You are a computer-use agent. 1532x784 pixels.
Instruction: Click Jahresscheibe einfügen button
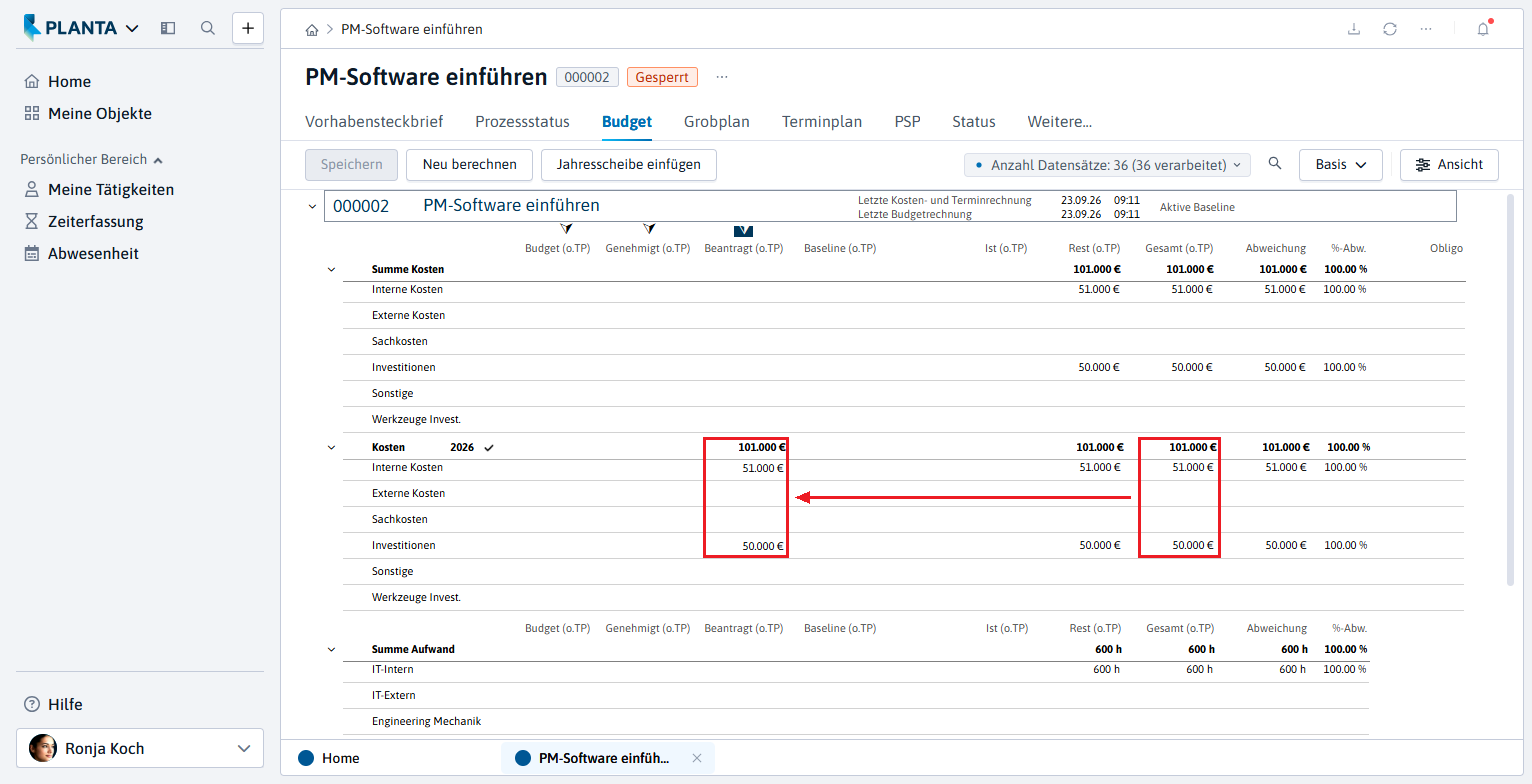pyautogui.click(x=629, y=165)
